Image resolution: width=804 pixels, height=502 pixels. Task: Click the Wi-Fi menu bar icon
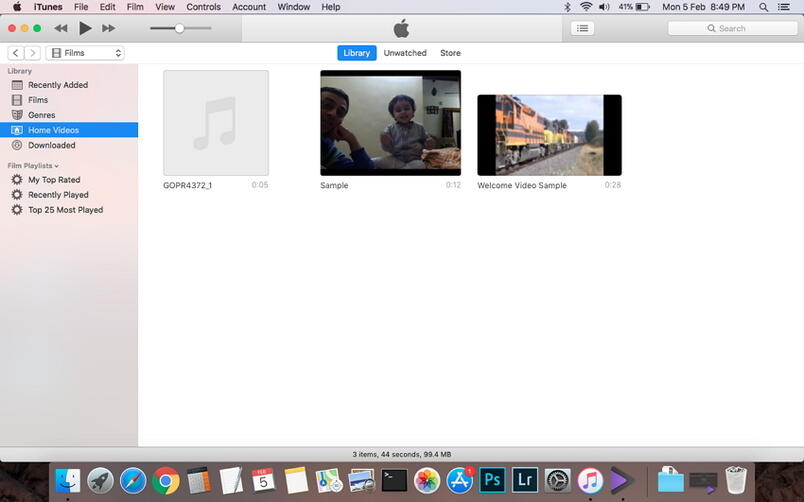tap(586, 7)
